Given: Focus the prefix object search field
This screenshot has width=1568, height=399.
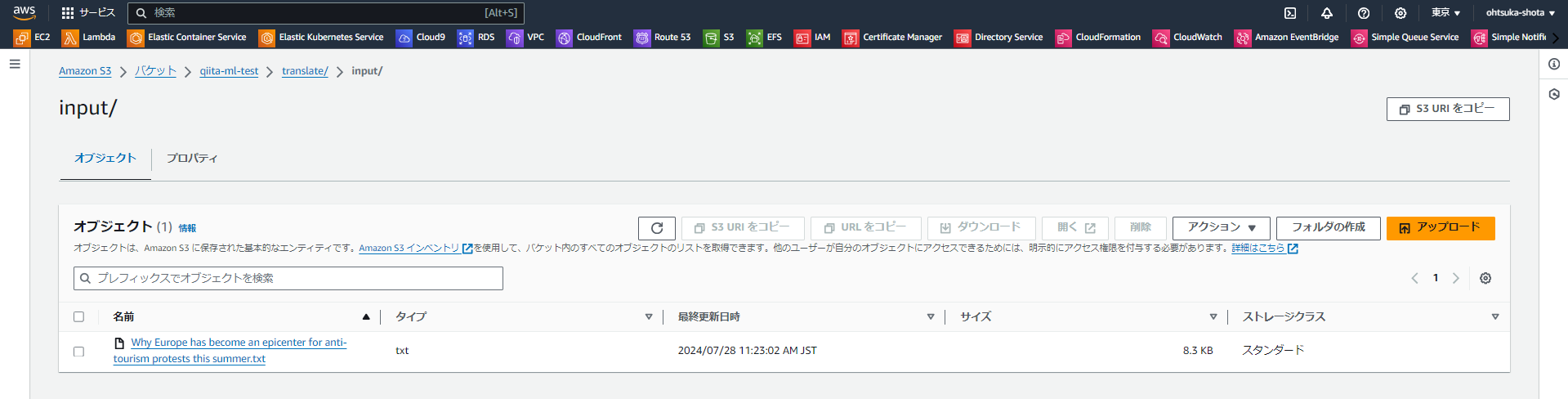Looking at the screenshot, I should click(288, 278).
